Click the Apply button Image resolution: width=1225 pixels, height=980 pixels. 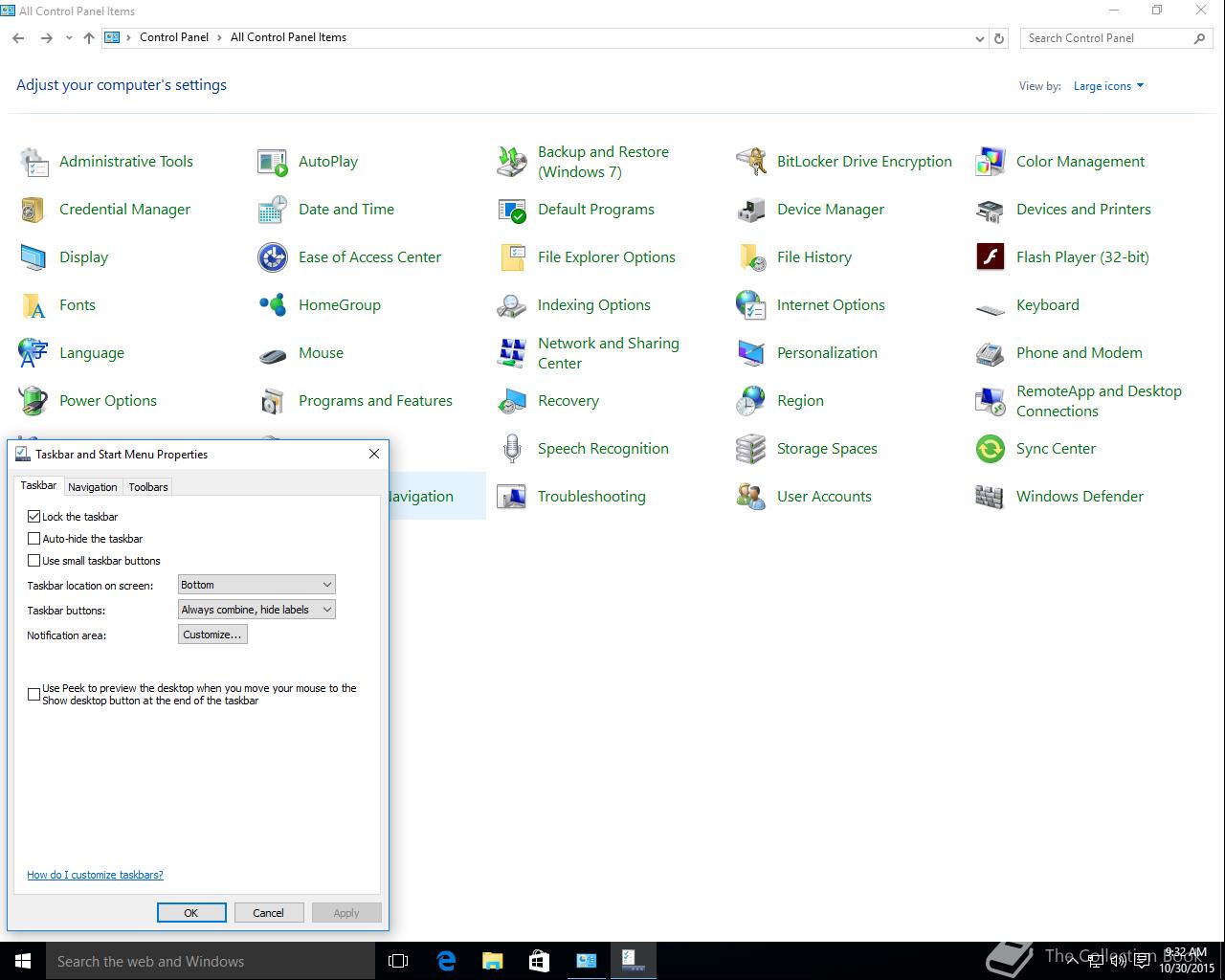click(346, 913)
